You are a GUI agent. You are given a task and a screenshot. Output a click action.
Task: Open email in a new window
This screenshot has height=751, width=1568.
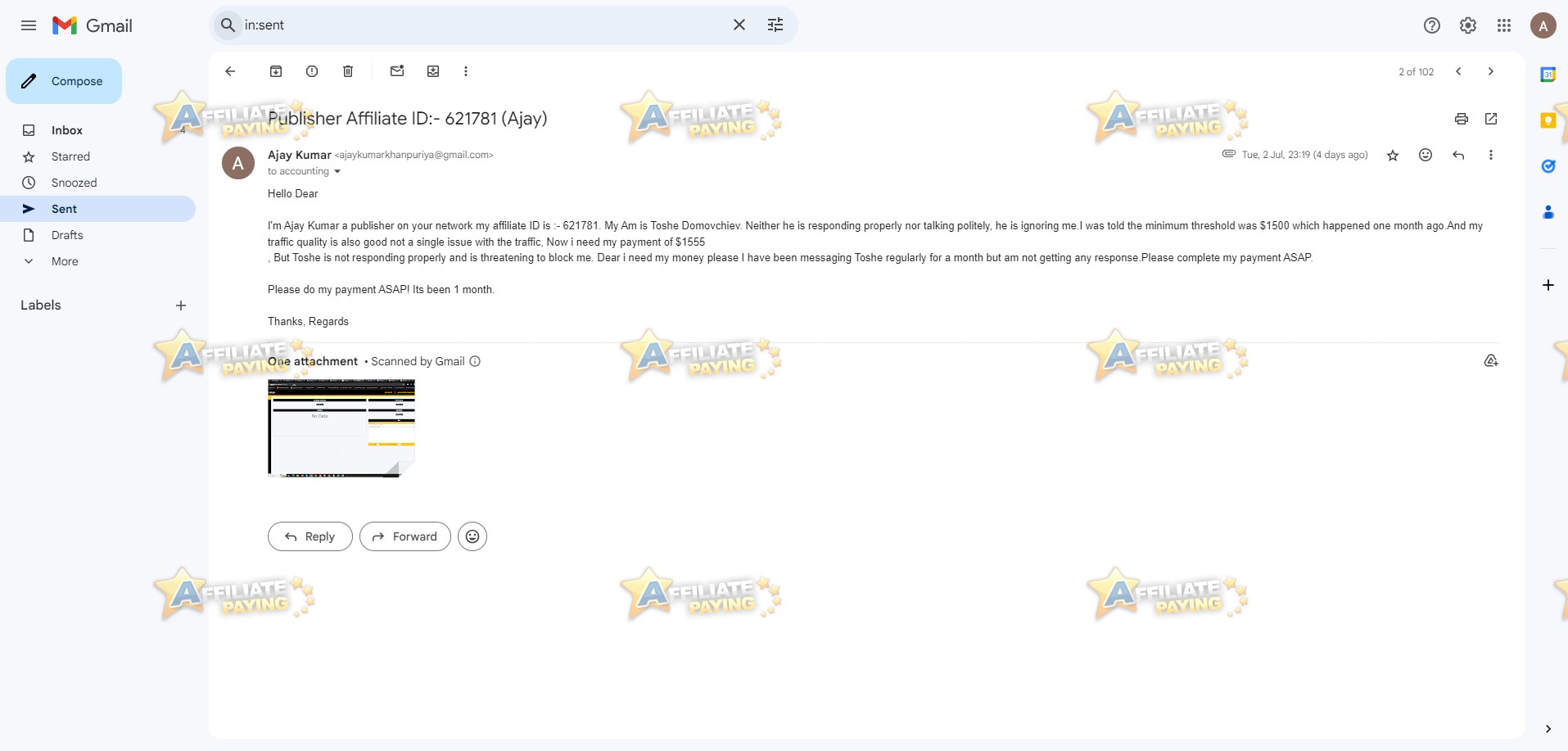(x=1491, y=119)
